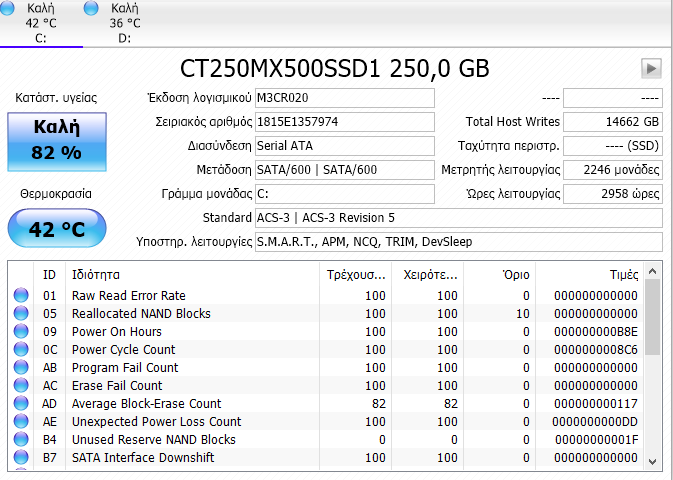Click status orb for SATA Interface Downshift
This screenshot has height=480, width=673.
(21, 457)
